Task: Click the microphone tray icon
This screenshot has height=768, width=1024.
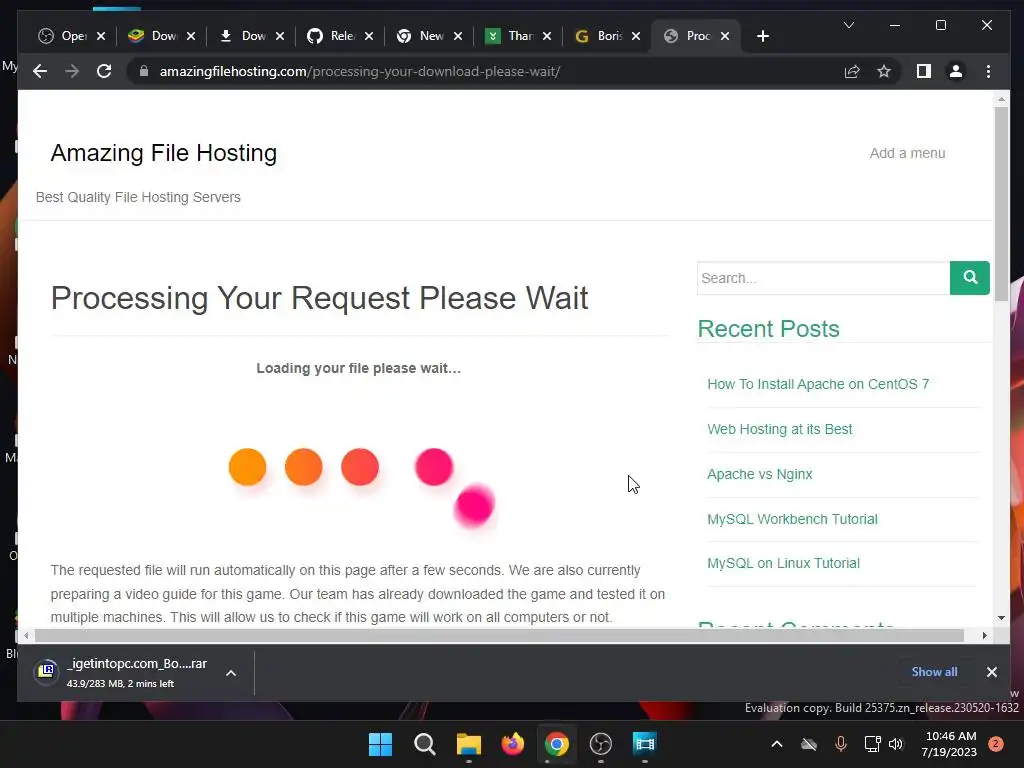Action: tap(840, 744)
